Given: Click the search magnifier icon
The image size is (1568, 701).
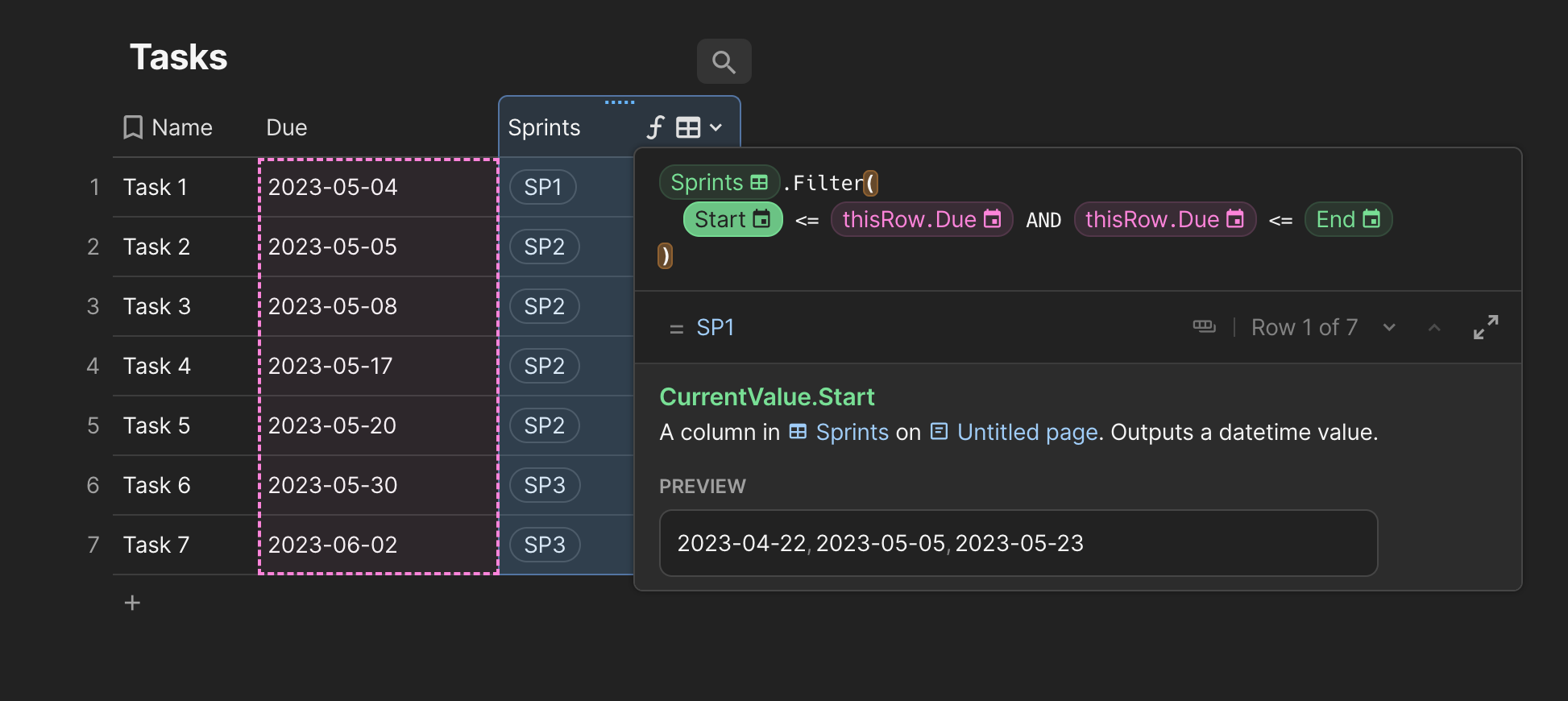Looking at the screenshot, I should [x=724, y=62].
